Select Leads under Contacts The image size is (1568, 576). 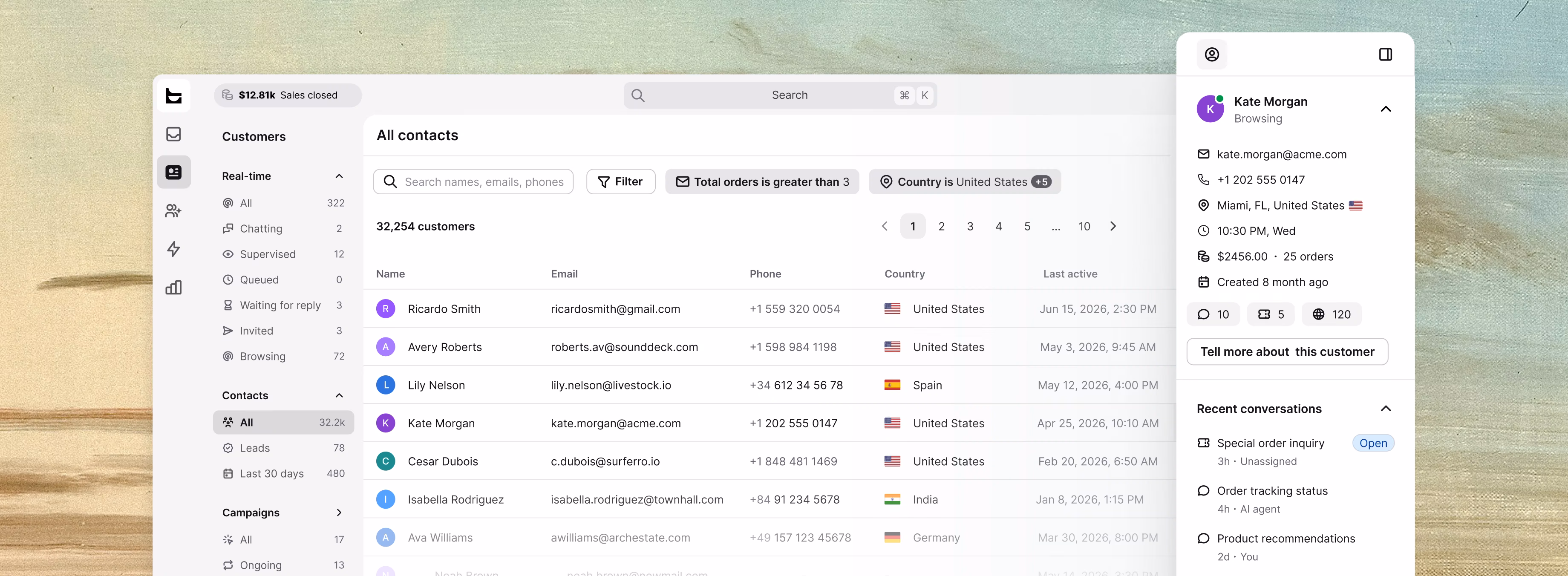[x=283, y=447]
